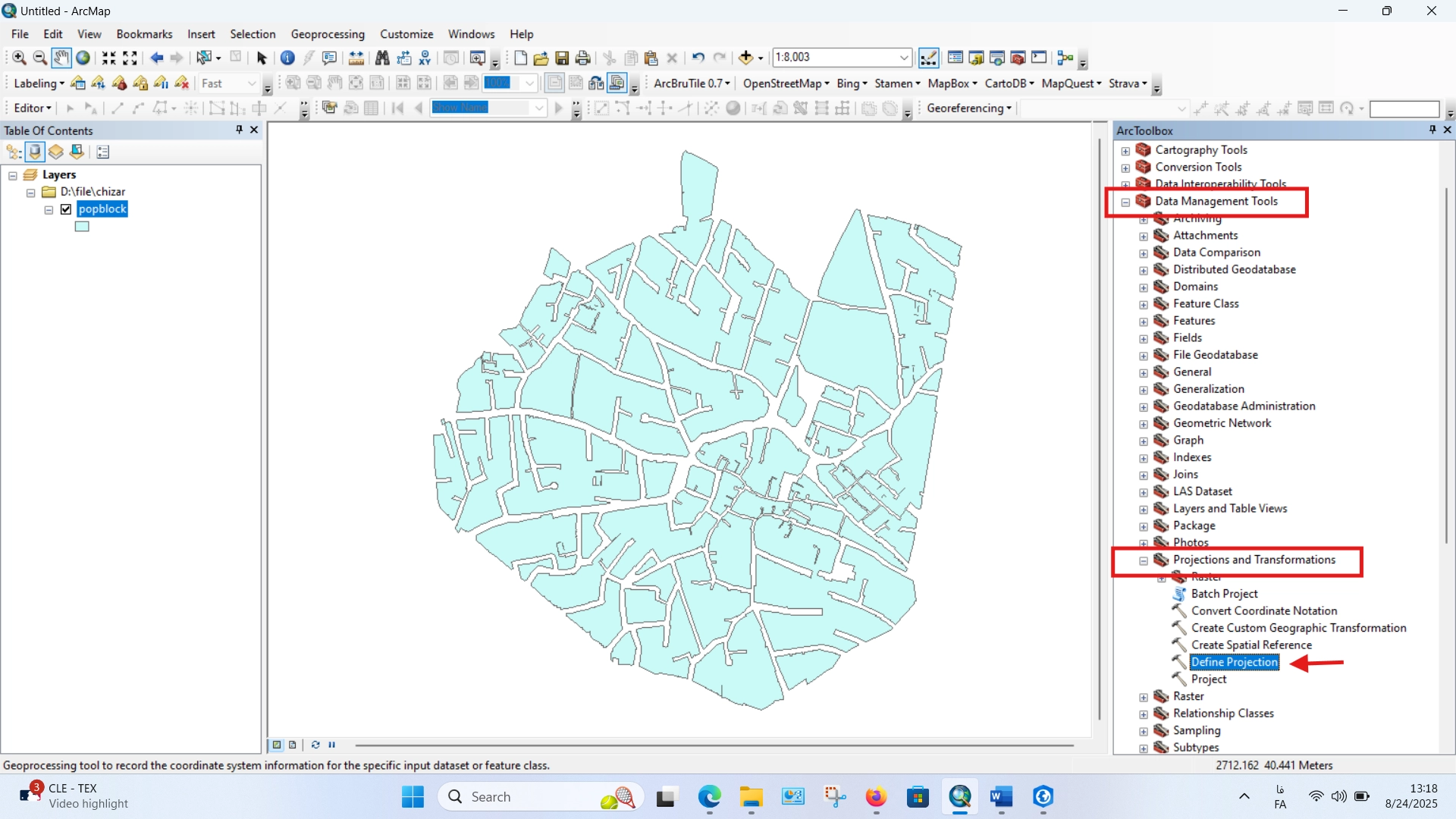
Task: Switch to Layout View button below map
Action: 293,745
